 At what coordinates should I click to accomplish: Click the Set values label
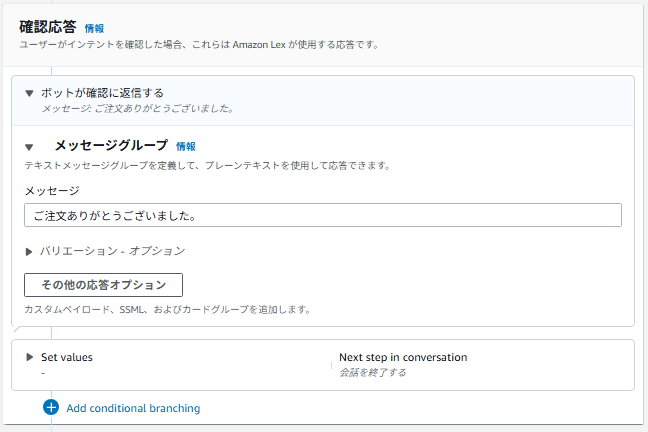click(67, 357)
